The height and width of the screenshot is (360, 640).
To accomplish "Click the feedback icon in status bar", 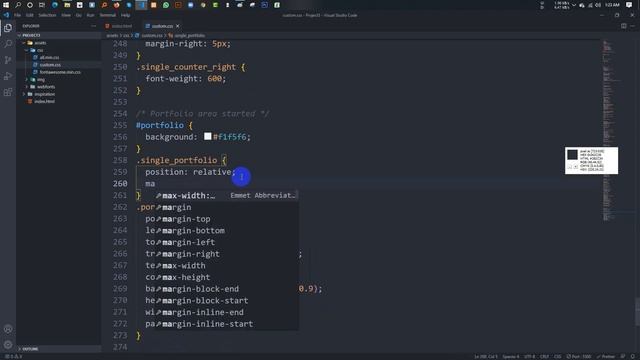I will pyautogui.click(x=623, y=357).
